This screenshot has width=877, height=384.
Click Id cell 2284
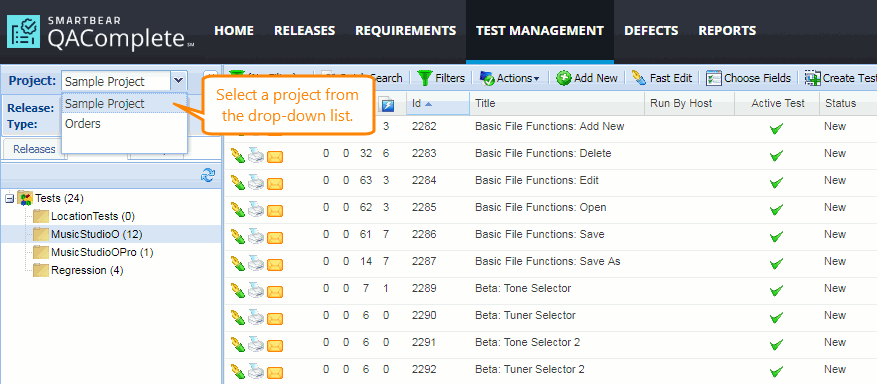pyautogui.click(x=424, y=180)
